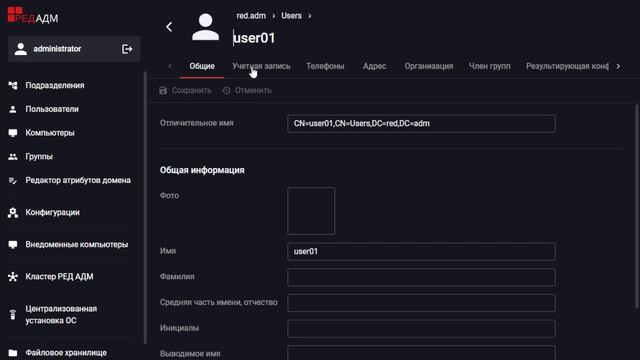Click the Отличительное имя field
This screenshot has width=640, height=360.
[x=421, y=124]
